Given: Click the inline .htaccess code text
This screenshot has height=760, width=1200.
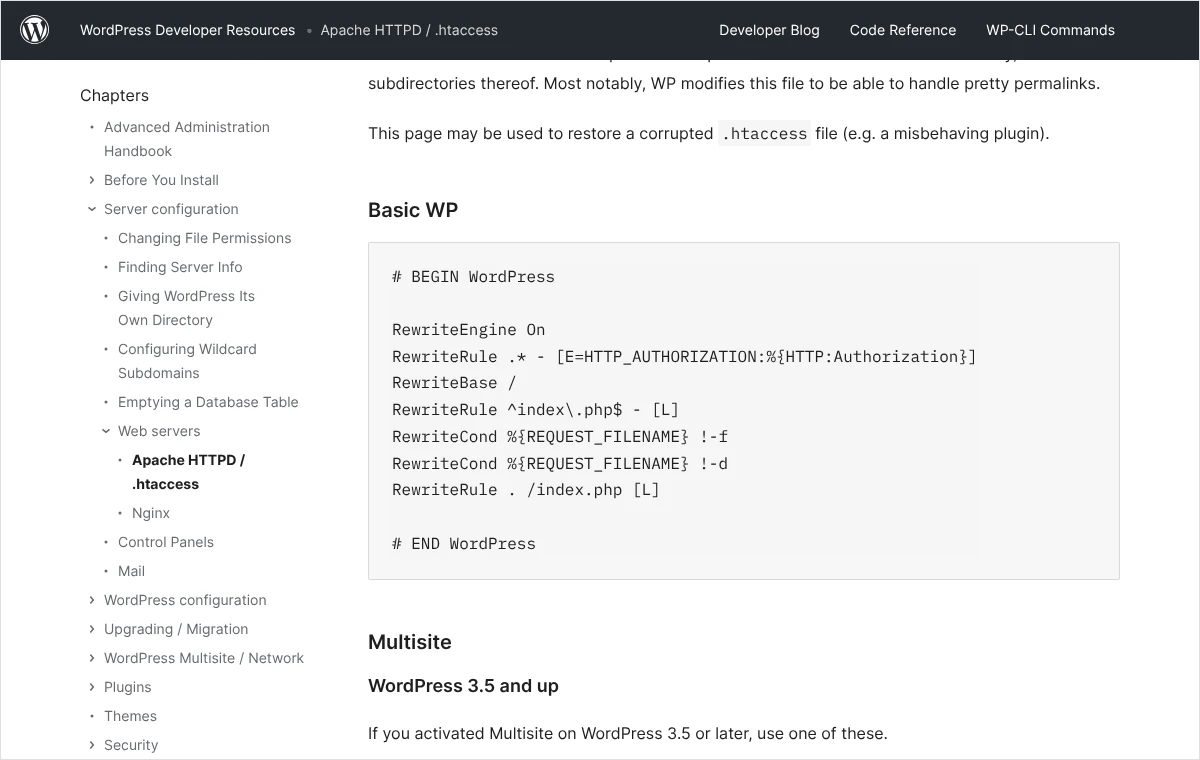Looking at the screenshot, I should pyautogui.click(x=764, y=133).
